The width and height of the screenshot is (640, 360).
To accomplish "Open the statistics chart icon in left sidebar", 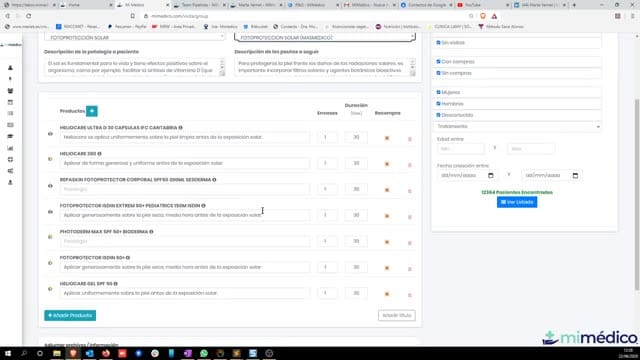I will point(10,148).
